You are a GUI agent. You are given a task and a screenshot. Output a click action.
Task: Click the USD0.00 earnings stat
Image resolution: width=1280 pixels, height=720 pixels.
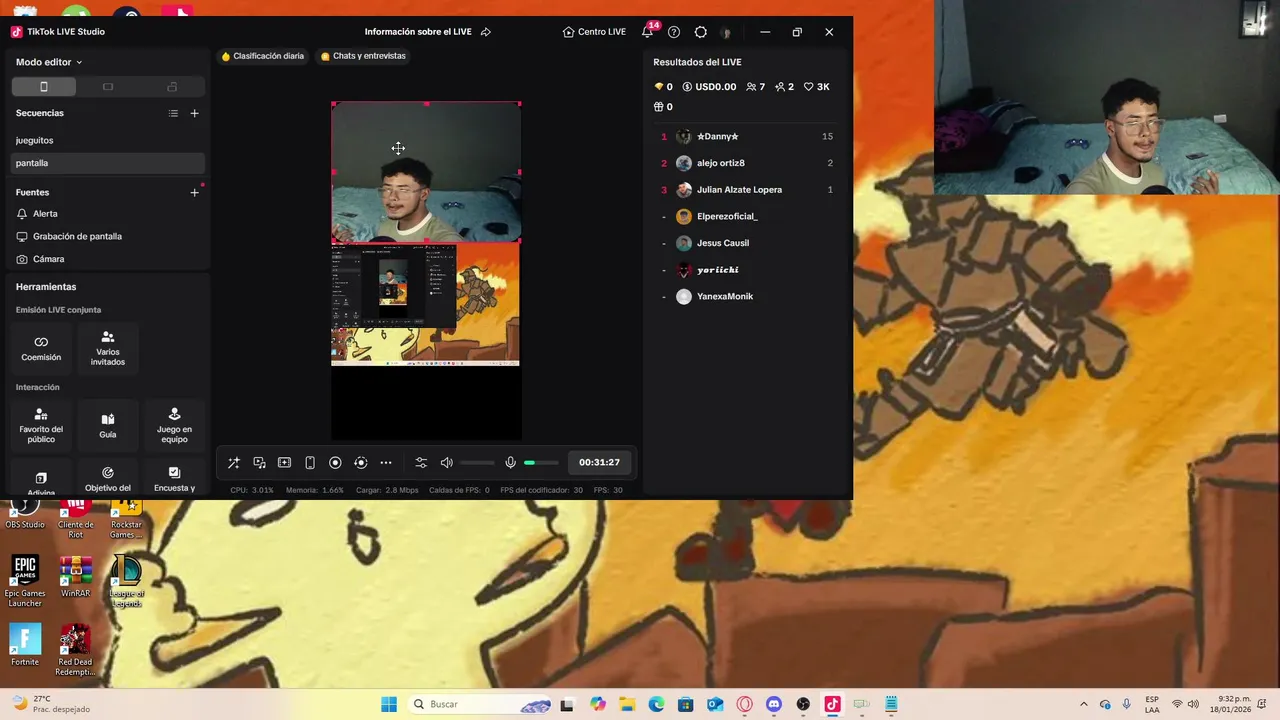tap(709, 87)
